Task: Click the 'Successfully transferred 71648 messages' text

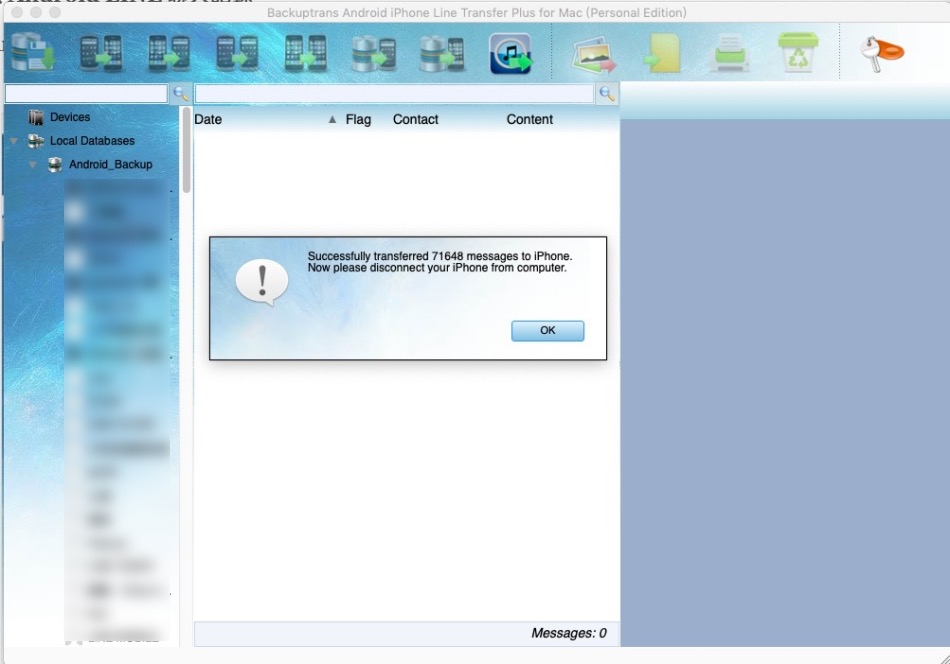Action: [x=440, y=256]
